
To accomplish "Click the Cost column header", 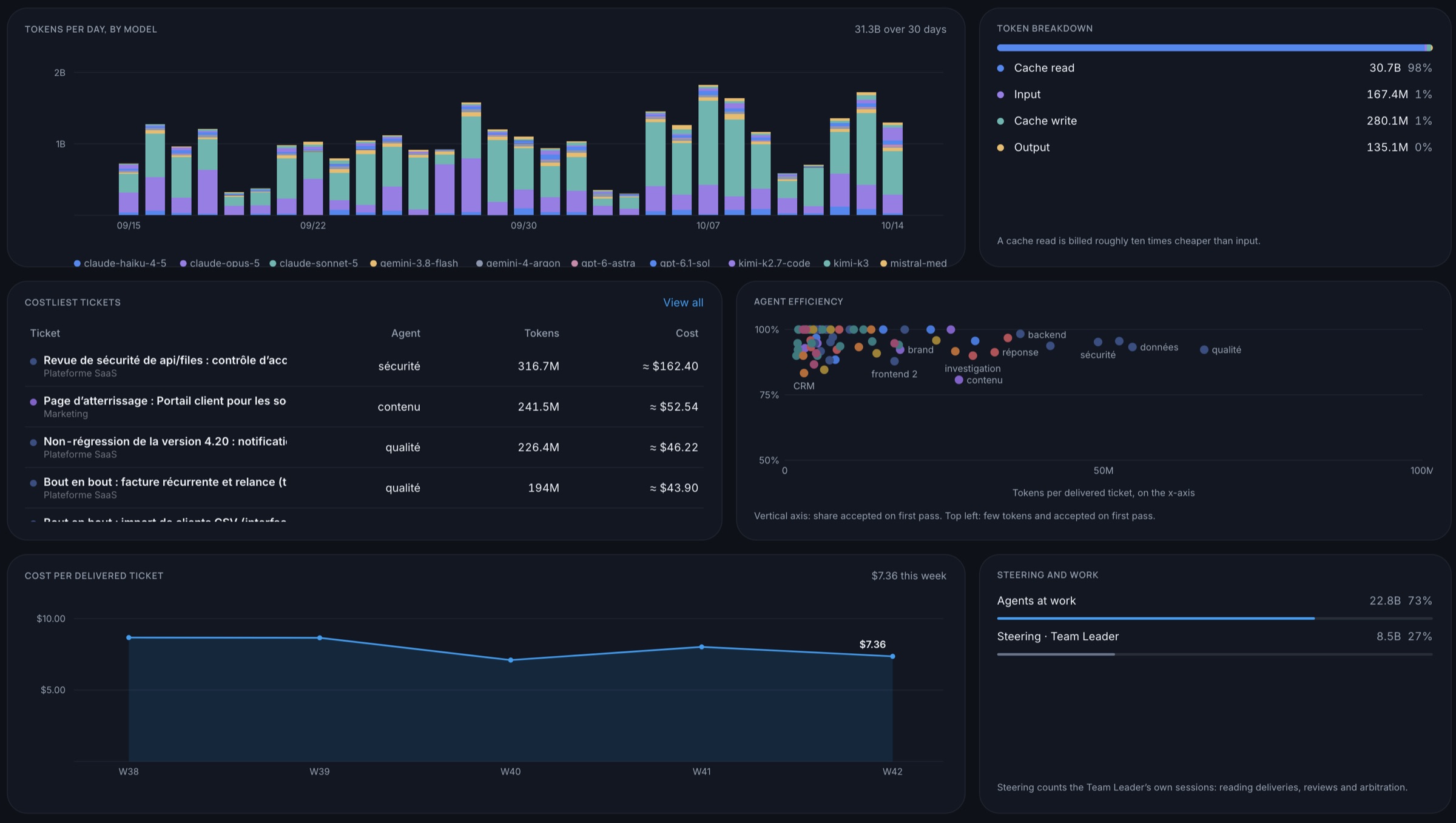I will tap(687, 333).
